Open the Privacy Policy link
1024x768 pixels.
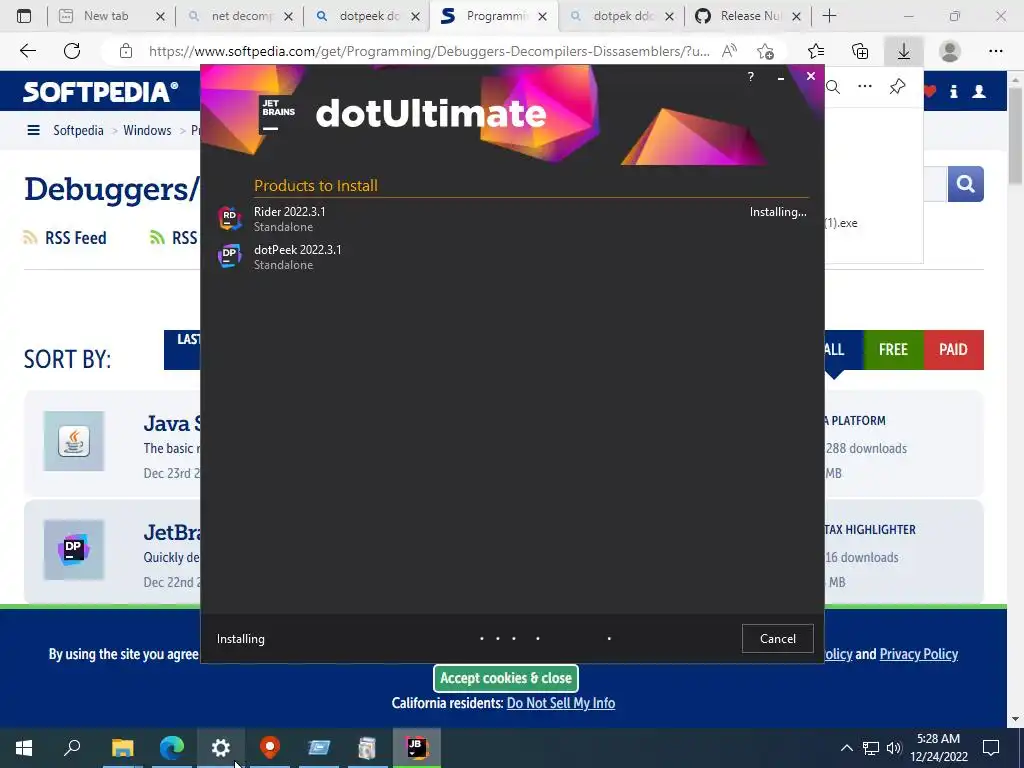coord(918,654)
